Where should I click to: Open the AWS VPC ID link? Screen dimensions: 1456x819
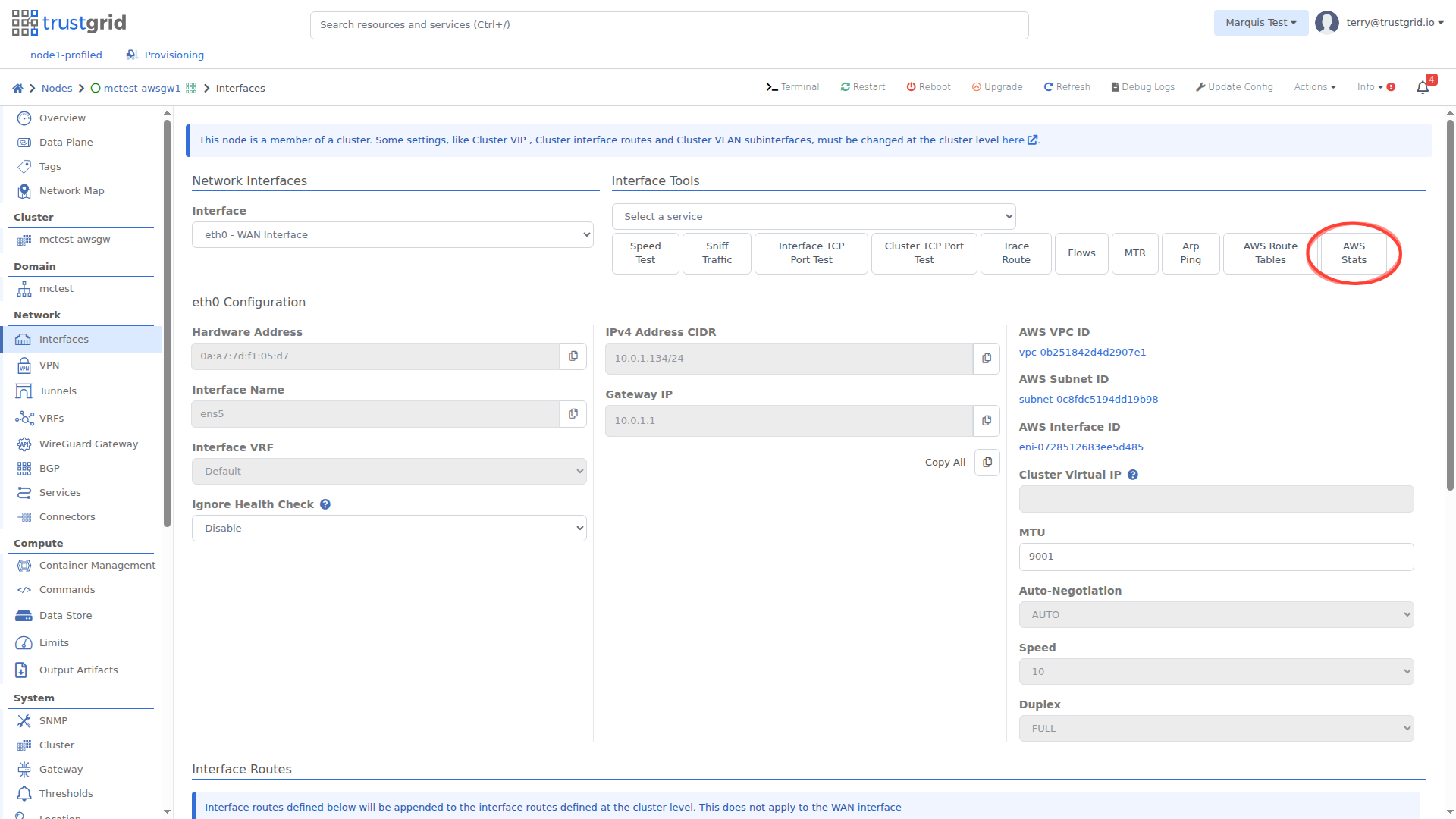click(x=1082, y=353)
